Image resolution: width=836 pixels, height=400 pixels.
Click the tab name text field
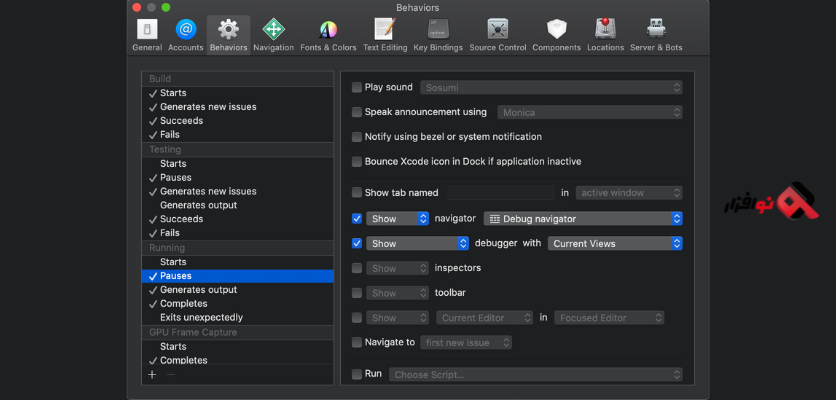click(x=501, y=193)
